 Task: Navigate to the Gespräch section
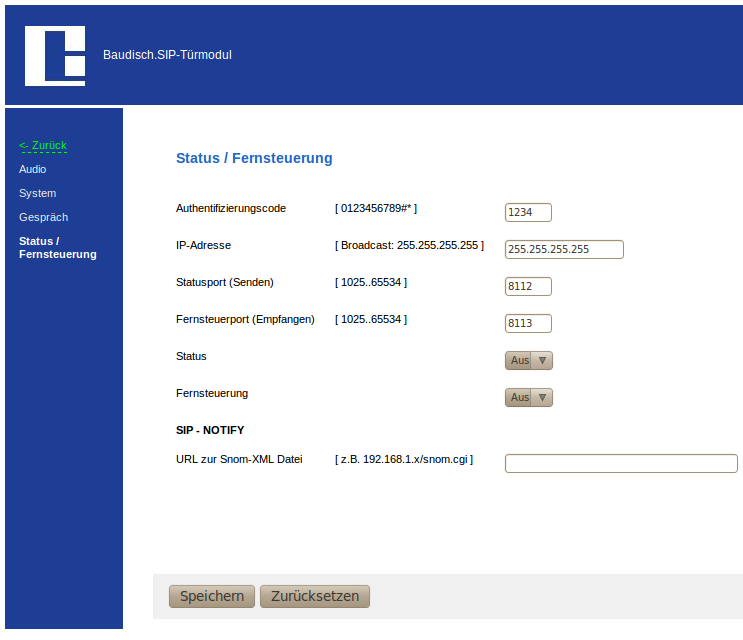pyautogui.click(x=43, y=218)
